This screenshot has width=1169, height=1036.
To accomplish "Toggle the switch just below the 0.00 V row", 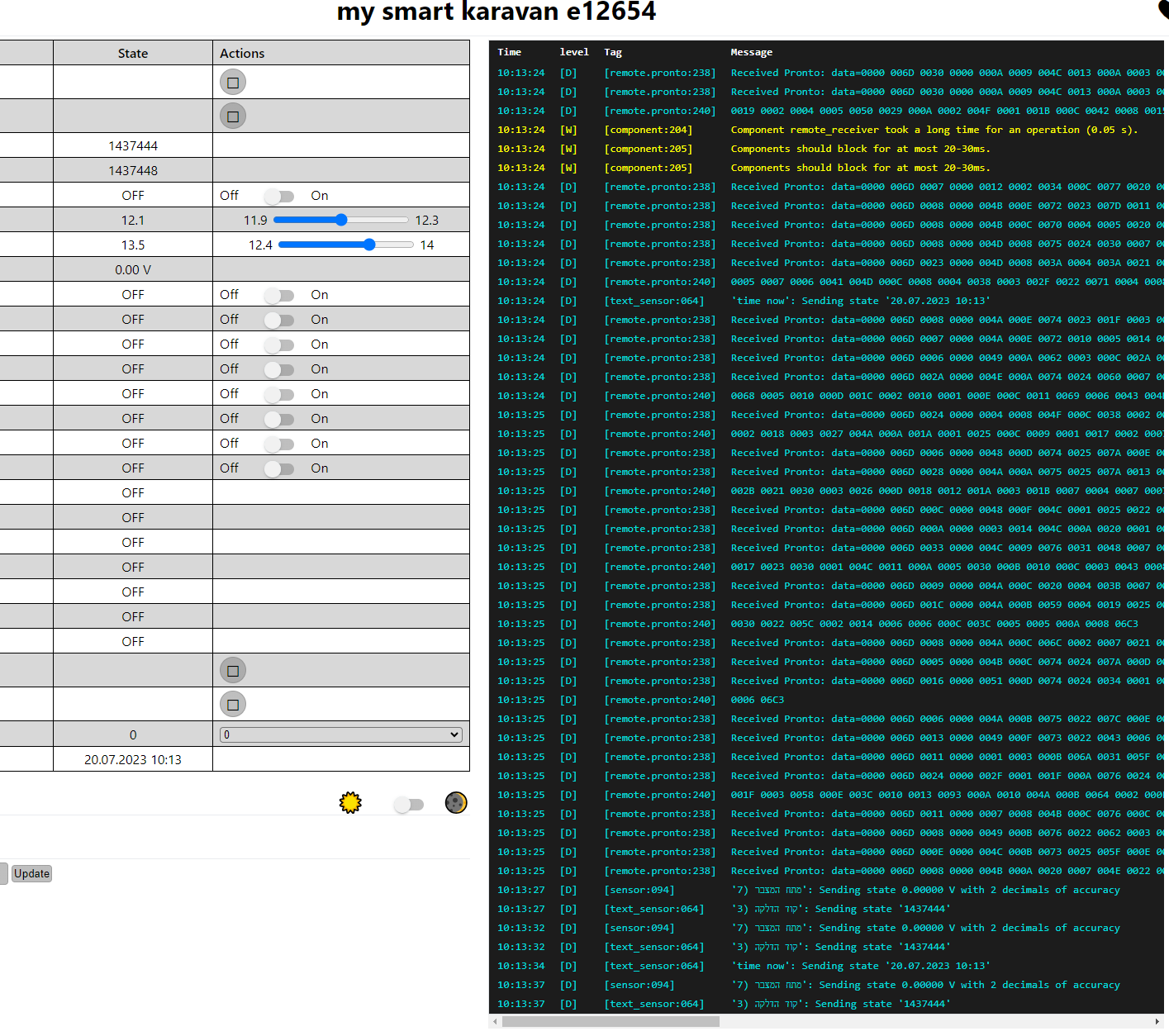I will click(x=279, y=296).
